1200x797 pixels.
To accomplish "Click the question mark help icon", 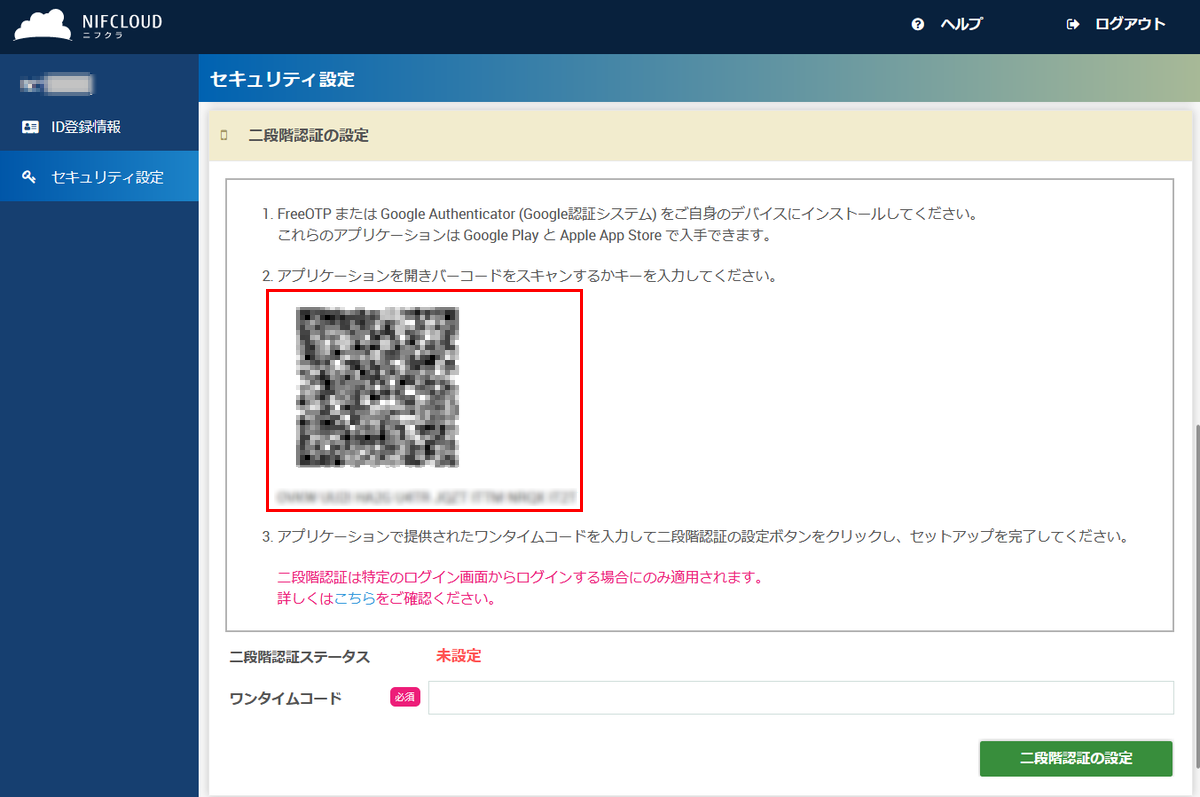I will coord(918,25).
